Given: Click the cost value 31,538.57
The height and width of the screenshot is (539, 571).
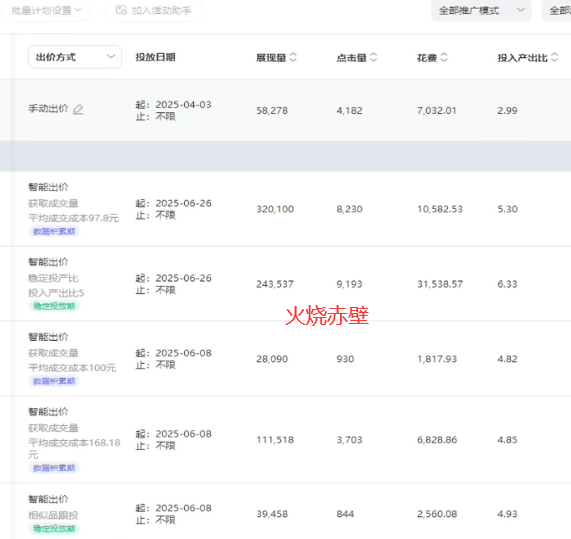Looking at the screenshot, I should (440, 284).
